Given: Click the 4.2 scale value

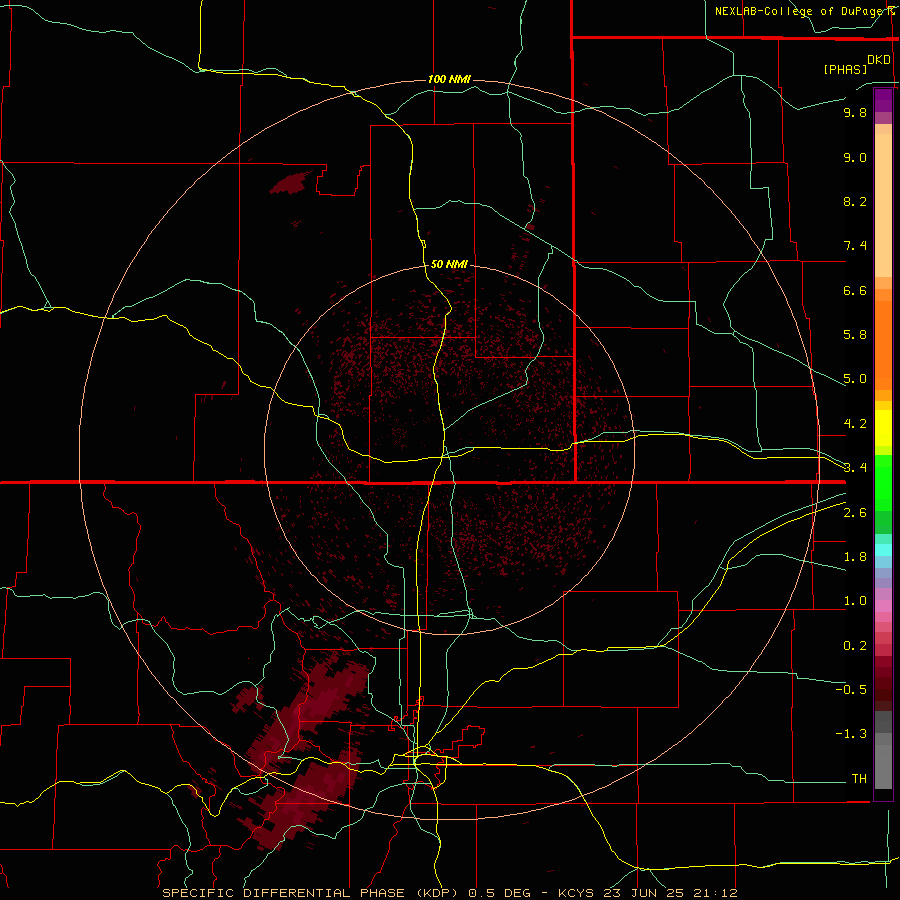Looking at the screenshot, I should [x=855, y=424].
